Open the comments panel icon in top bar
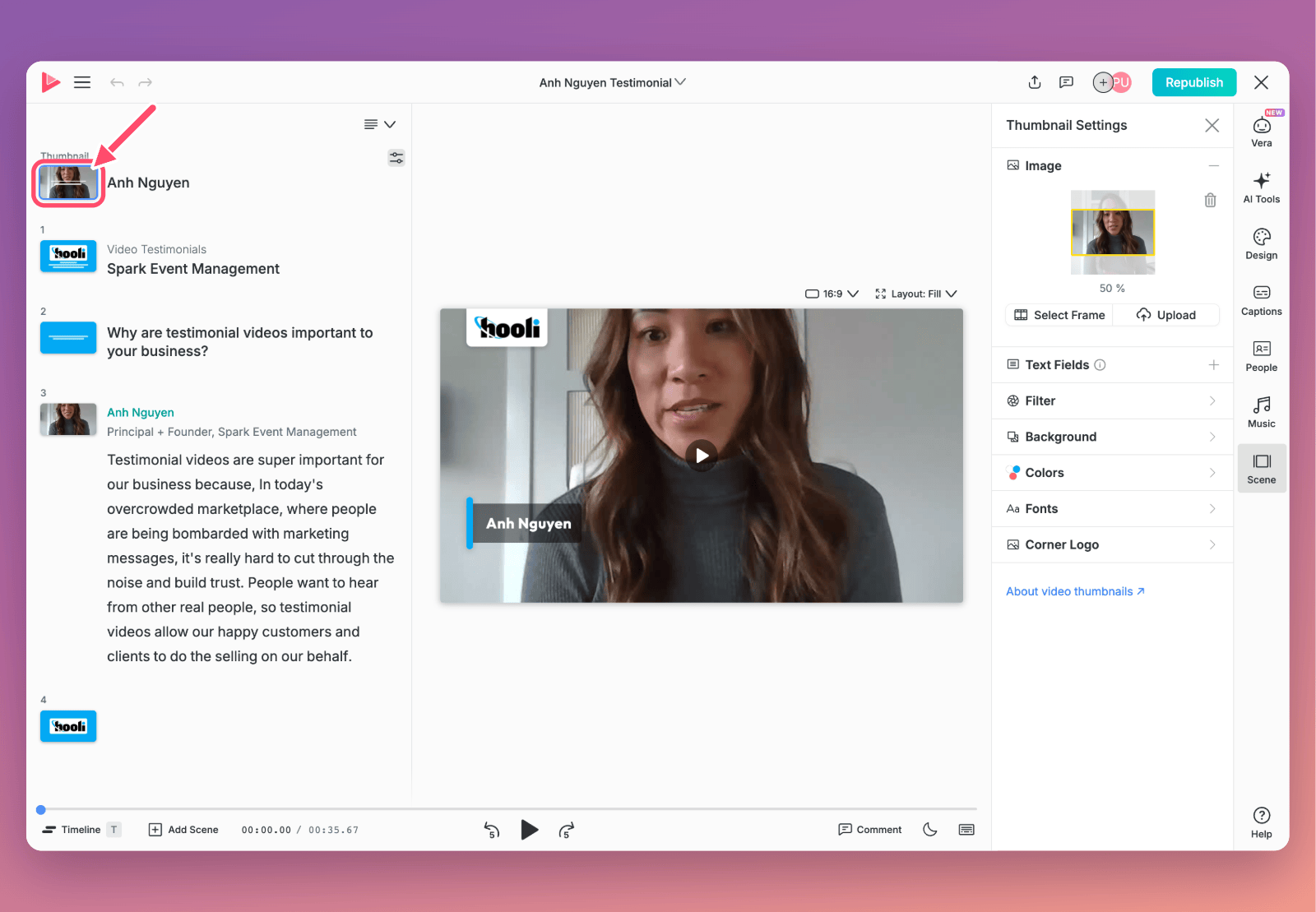Viewport: 1316px width, 912px height. coord(1066,82)
